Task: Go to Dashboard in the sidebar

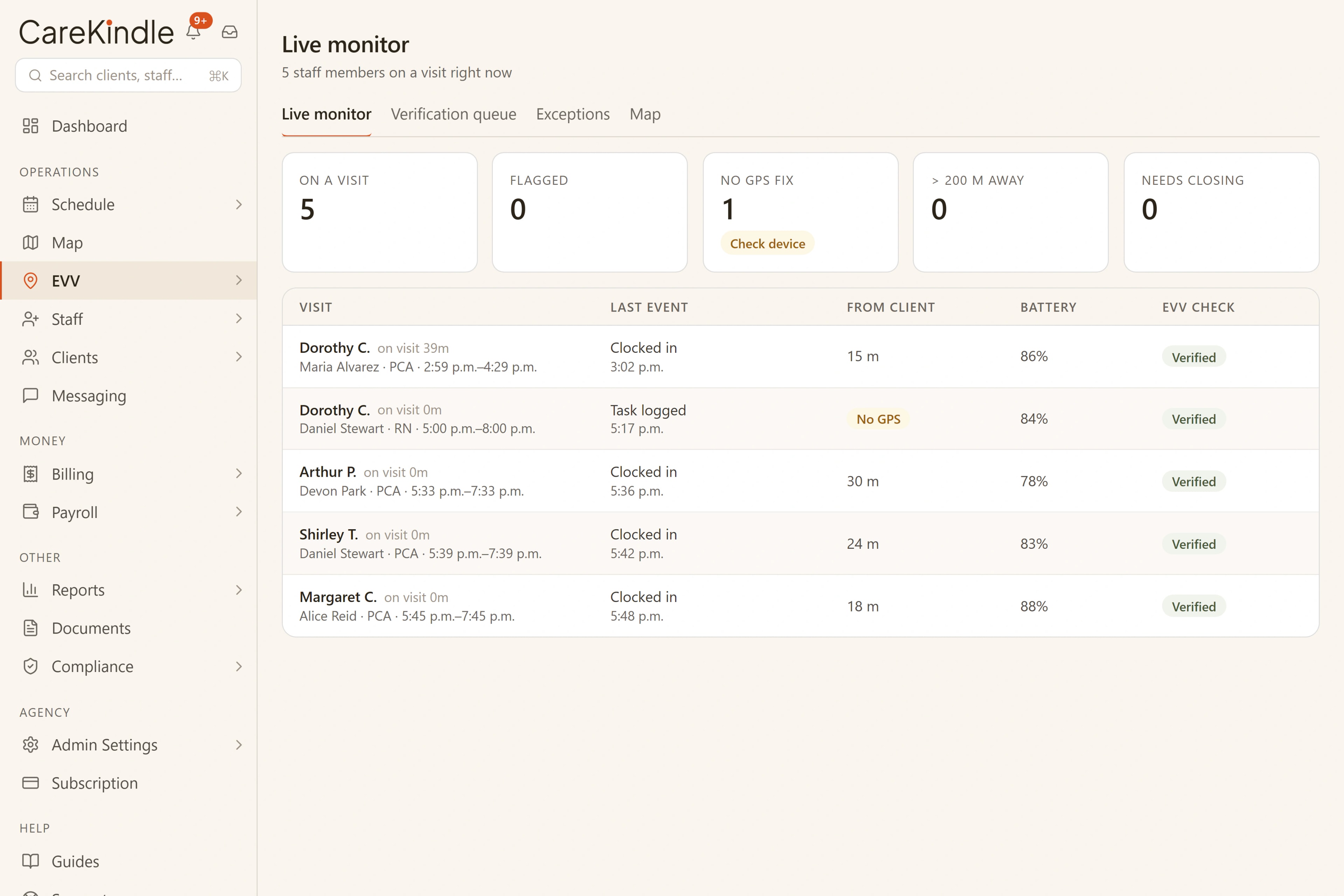Action: coord(128,126)
